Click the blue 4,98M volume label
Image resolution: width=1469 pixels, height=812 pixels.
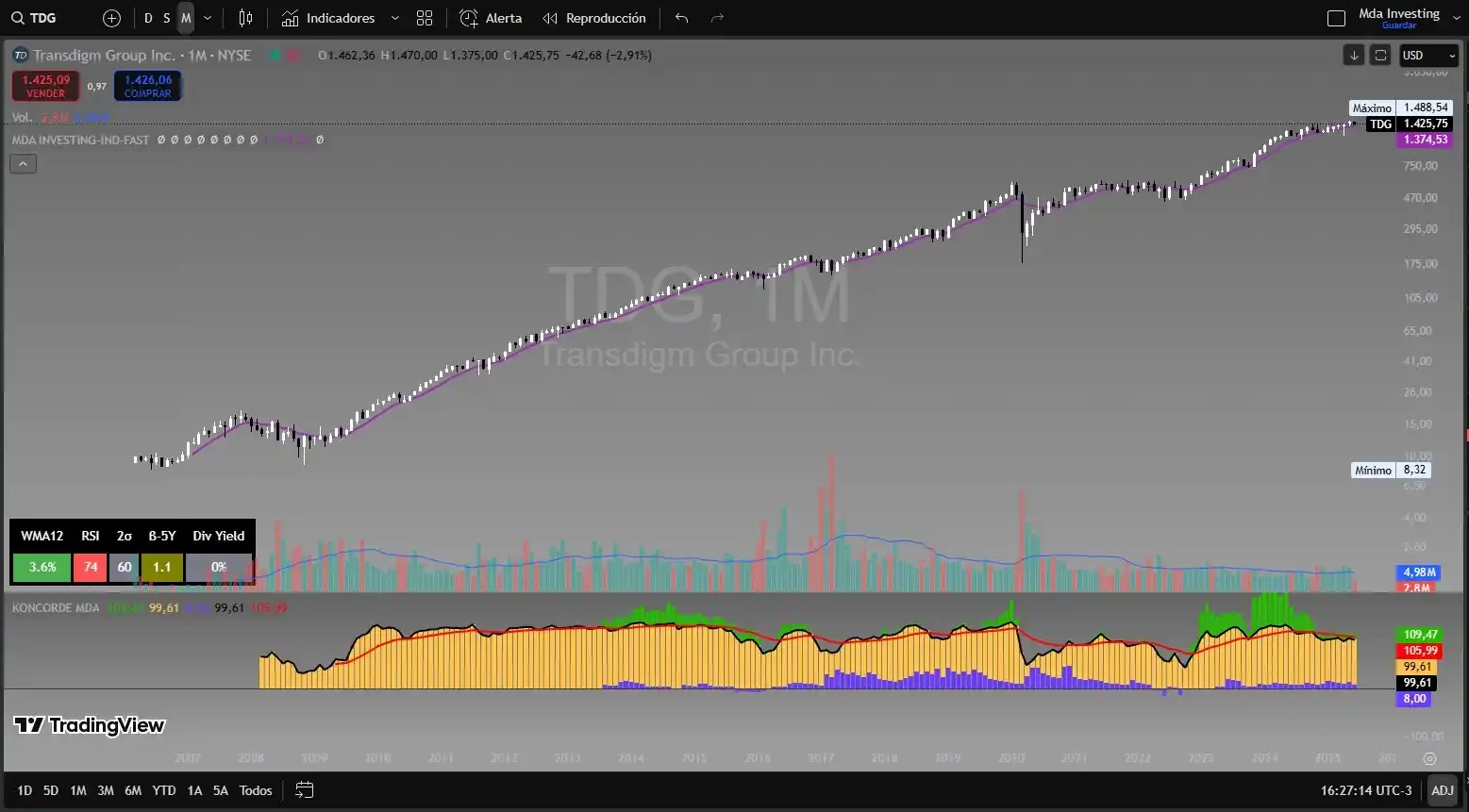pyautogui.click(x=1419, y=572)
